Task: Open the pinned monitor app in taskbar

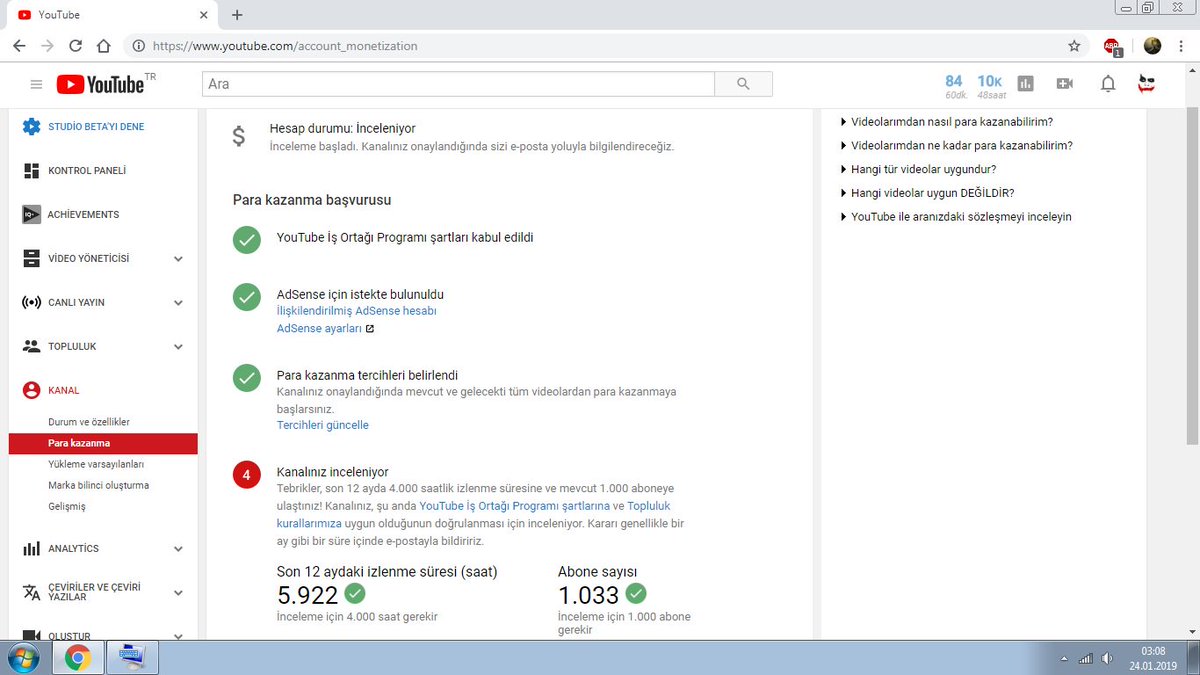Action: 132,658
